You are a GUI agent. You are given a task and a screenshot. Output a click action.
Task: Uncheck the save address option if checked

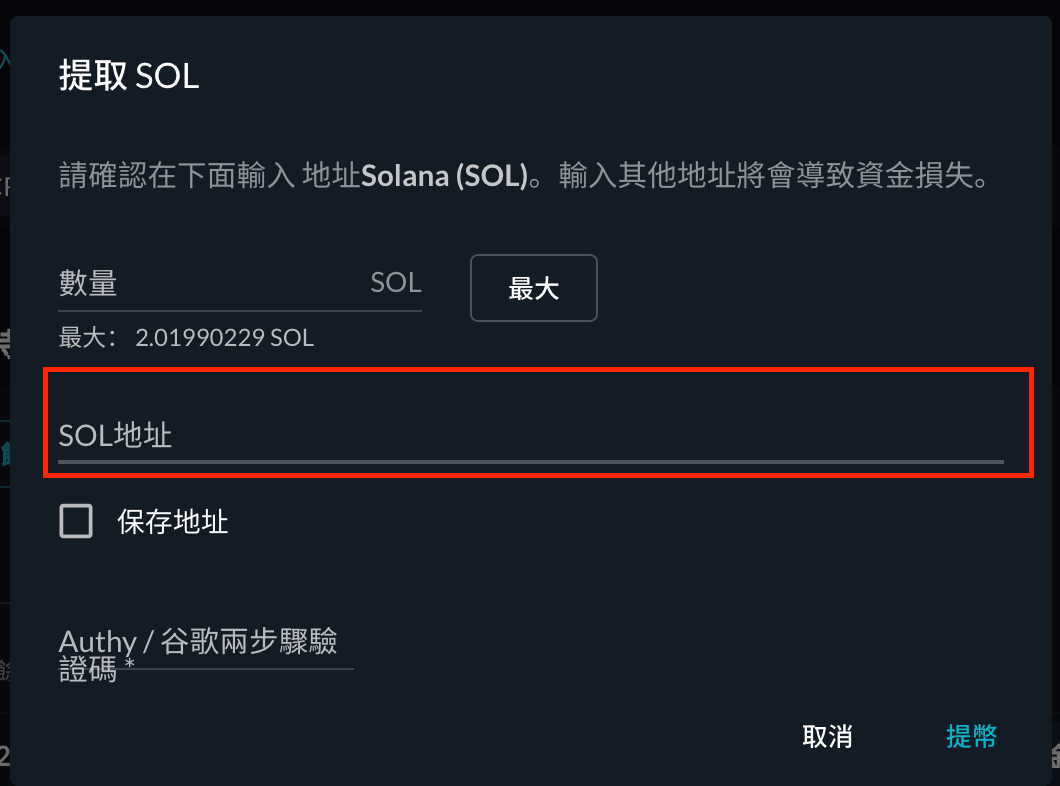(76, 521)
